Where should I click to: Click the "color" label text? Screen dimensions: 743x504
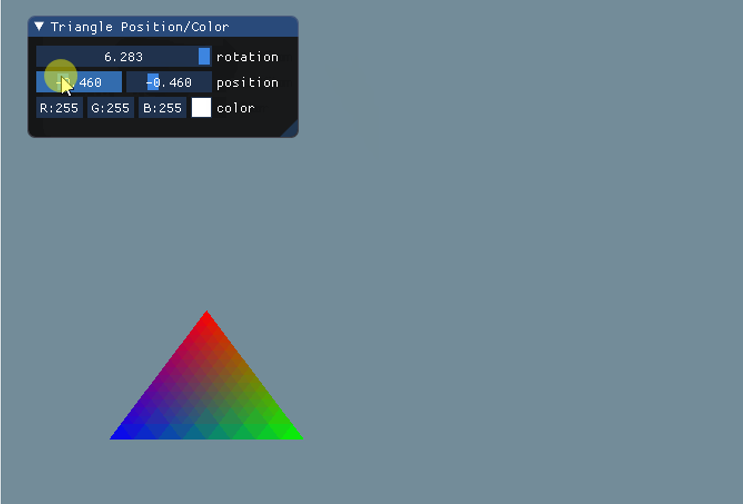point(235,108)
